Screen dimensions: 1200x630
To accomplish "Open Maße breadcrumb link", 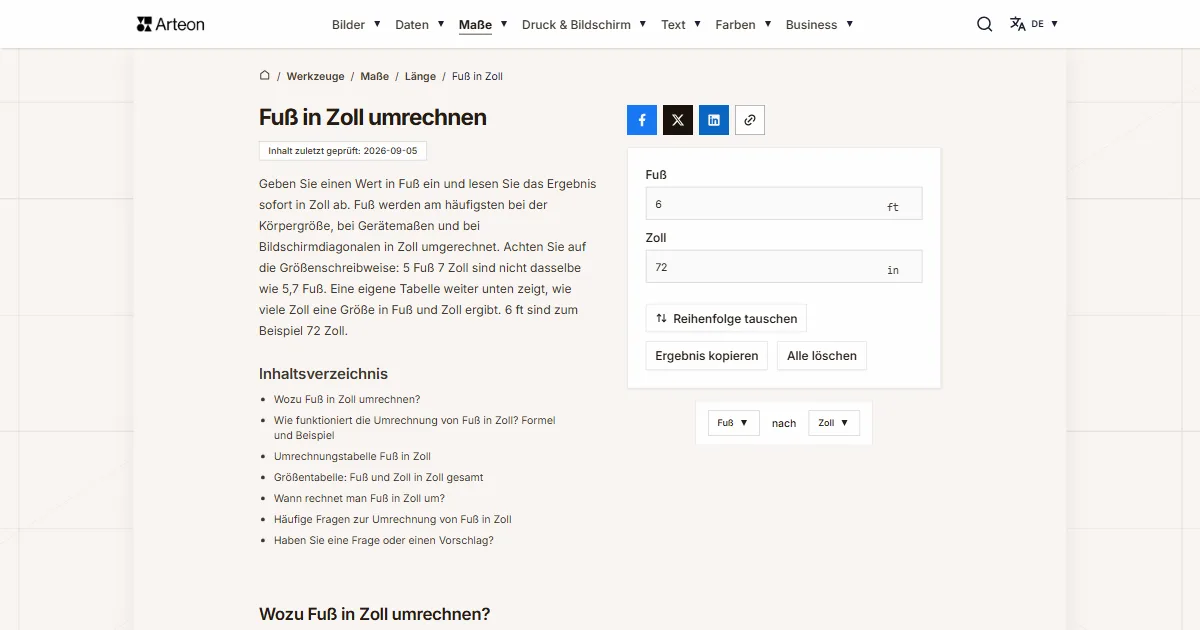I will pos(375,76).
